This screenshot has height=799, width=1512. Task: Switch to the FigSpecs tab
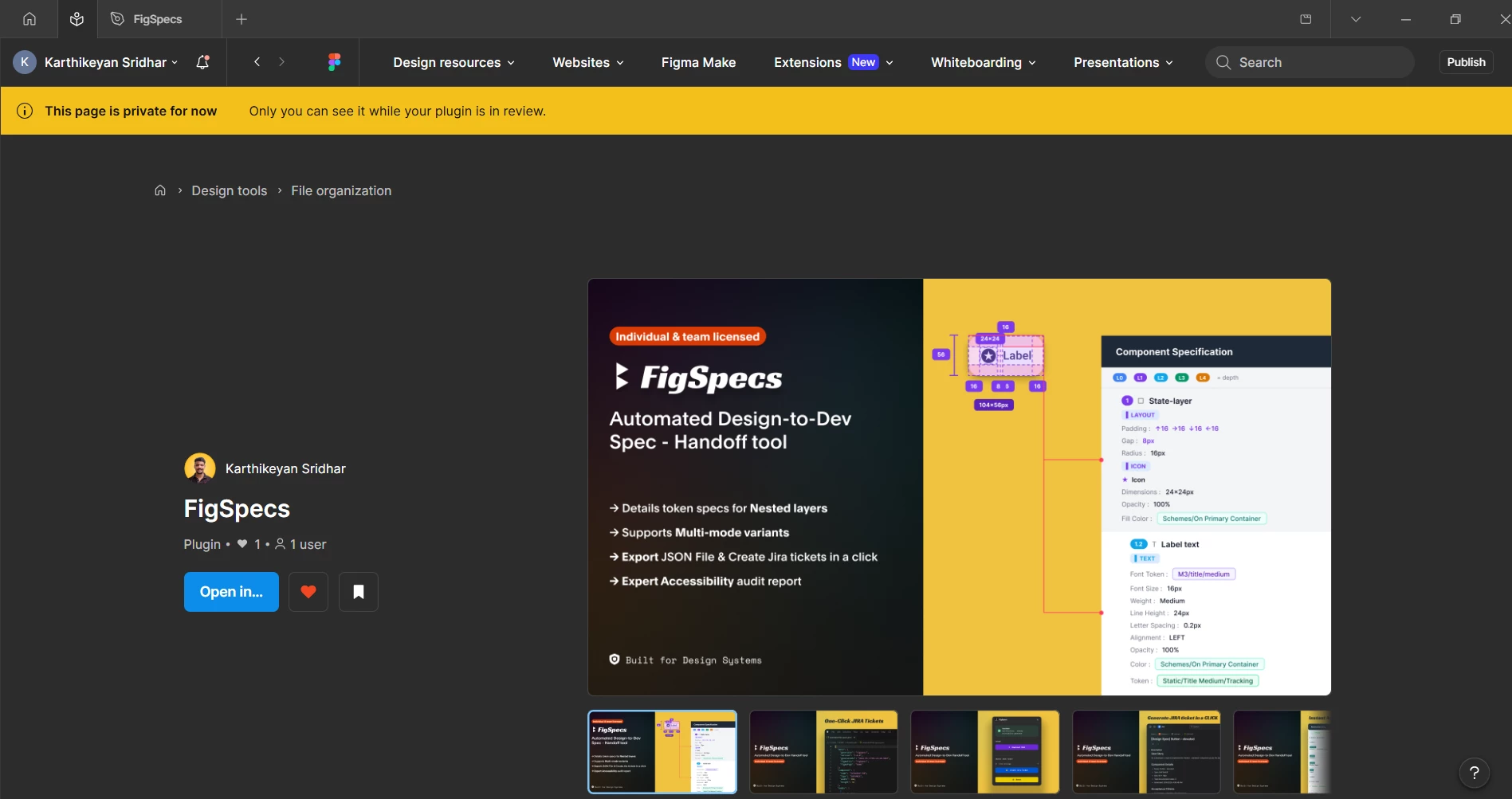tap(158, 19)
